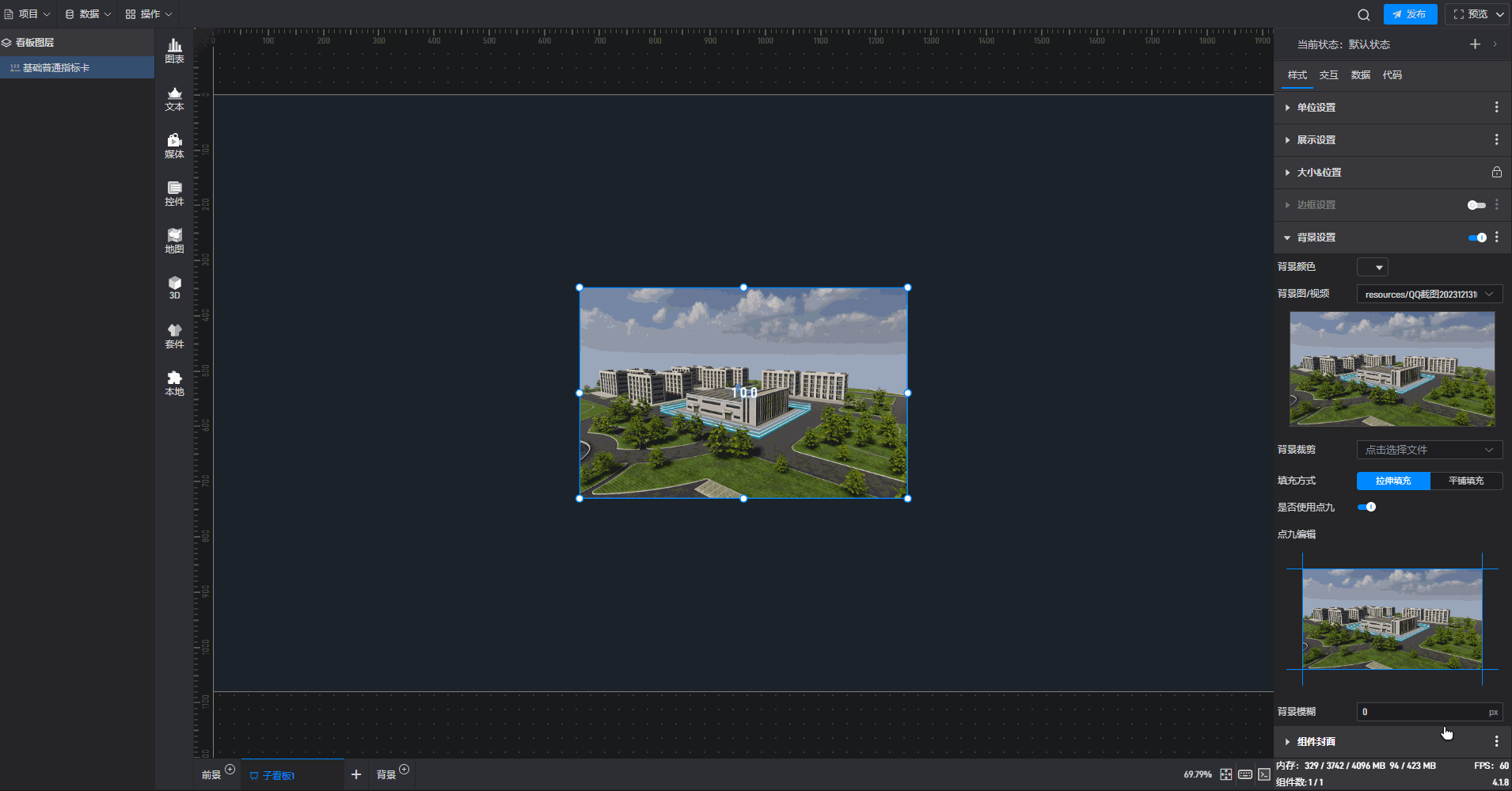Image resolution: width=1512 pixels, height=791 pixels.
Task: Switch to the 交互 tab
Action: coord(1328,75)
